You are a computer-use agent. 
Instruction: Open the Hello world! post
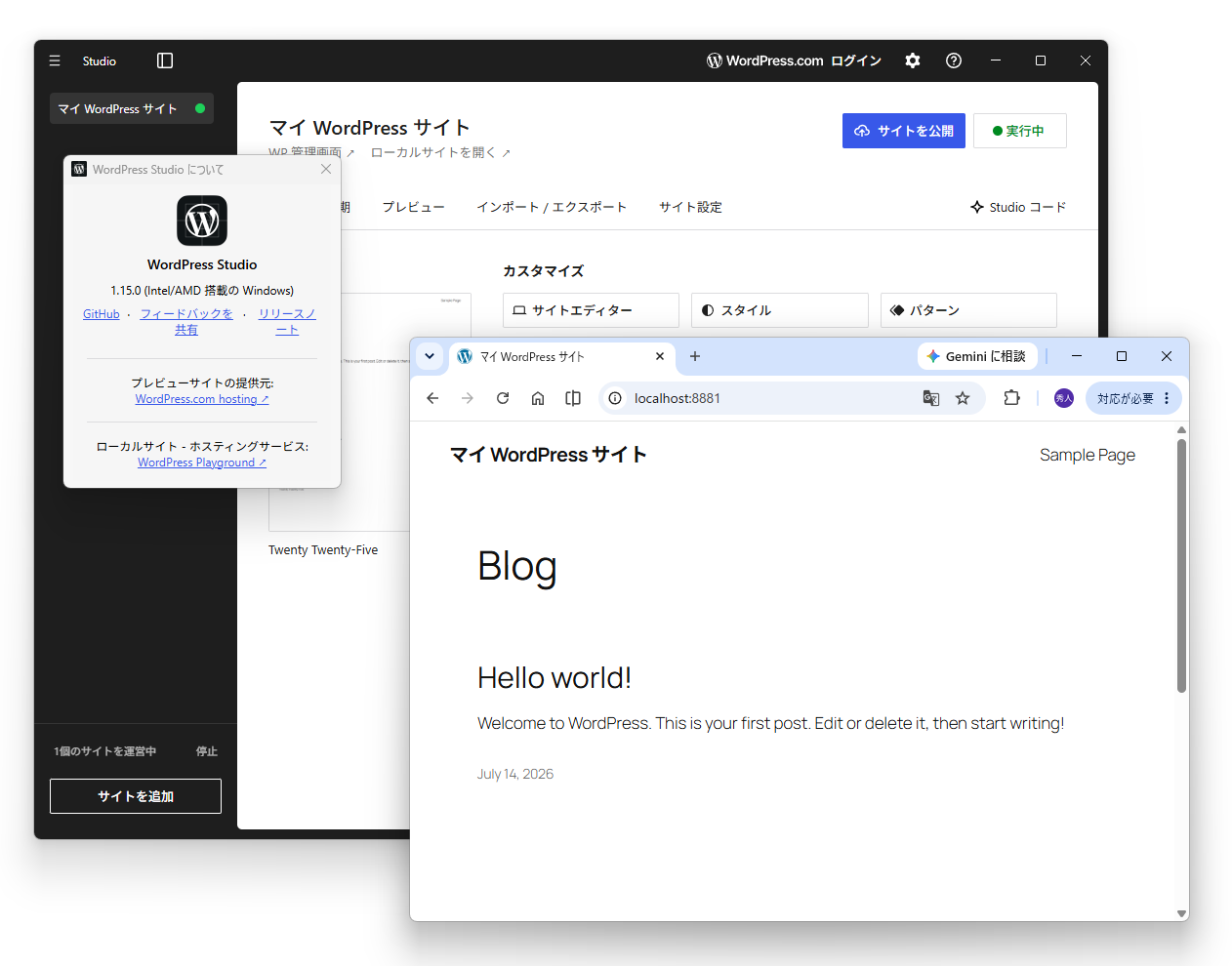(554, 677)
